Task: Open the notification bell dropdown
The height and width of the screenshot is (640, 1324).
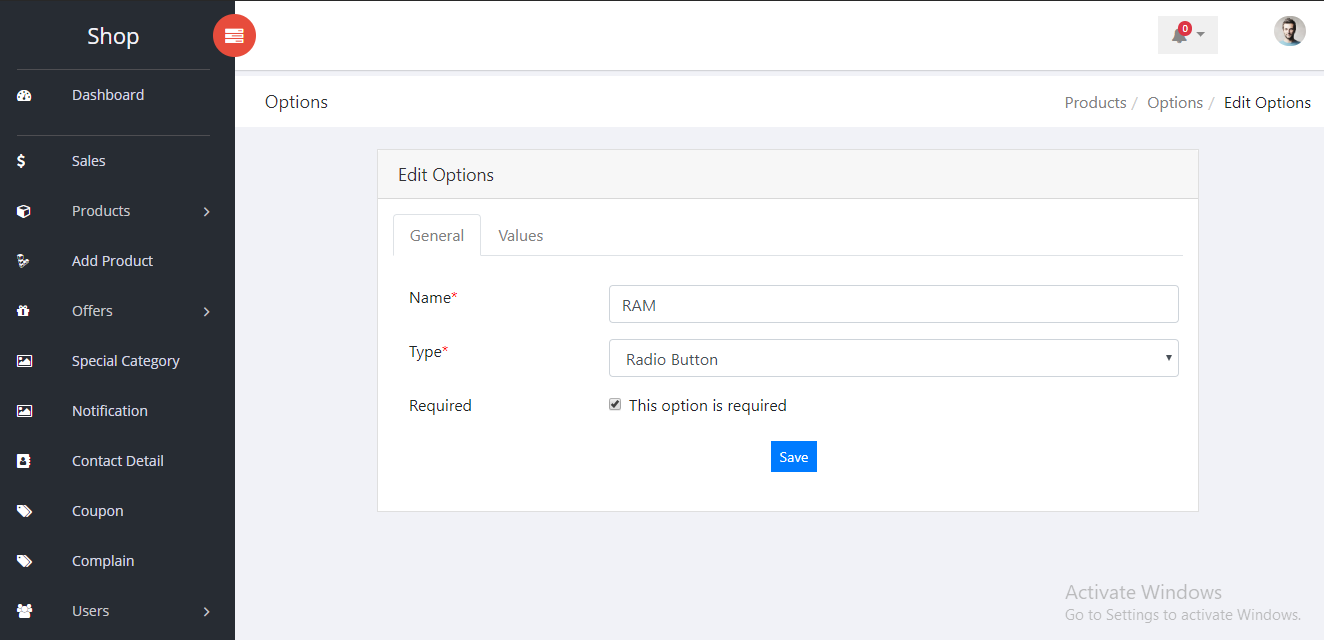Action: (x=1187, y=35)
